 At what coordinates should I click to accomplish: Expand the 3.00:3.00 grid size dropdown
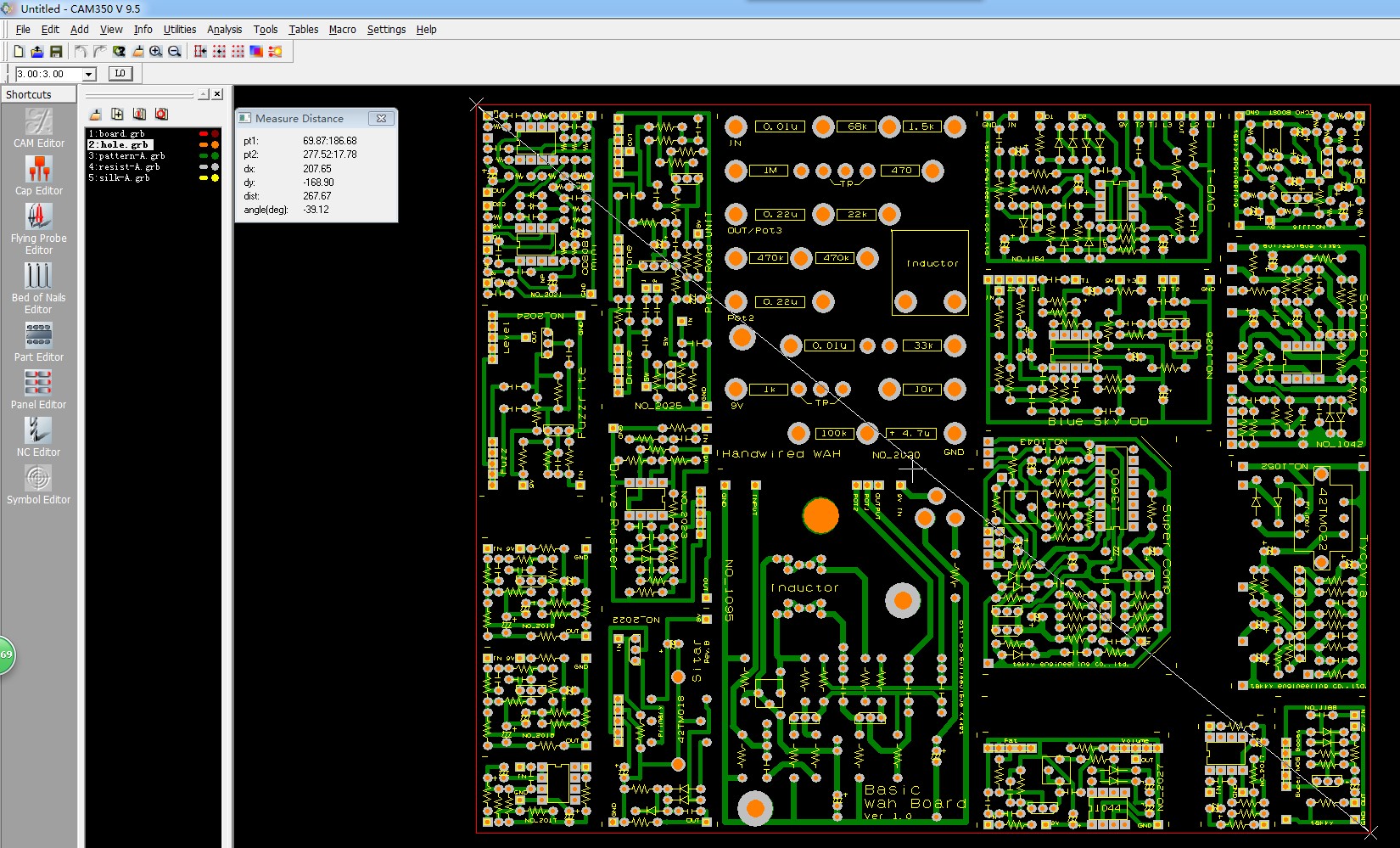(88, 75)
